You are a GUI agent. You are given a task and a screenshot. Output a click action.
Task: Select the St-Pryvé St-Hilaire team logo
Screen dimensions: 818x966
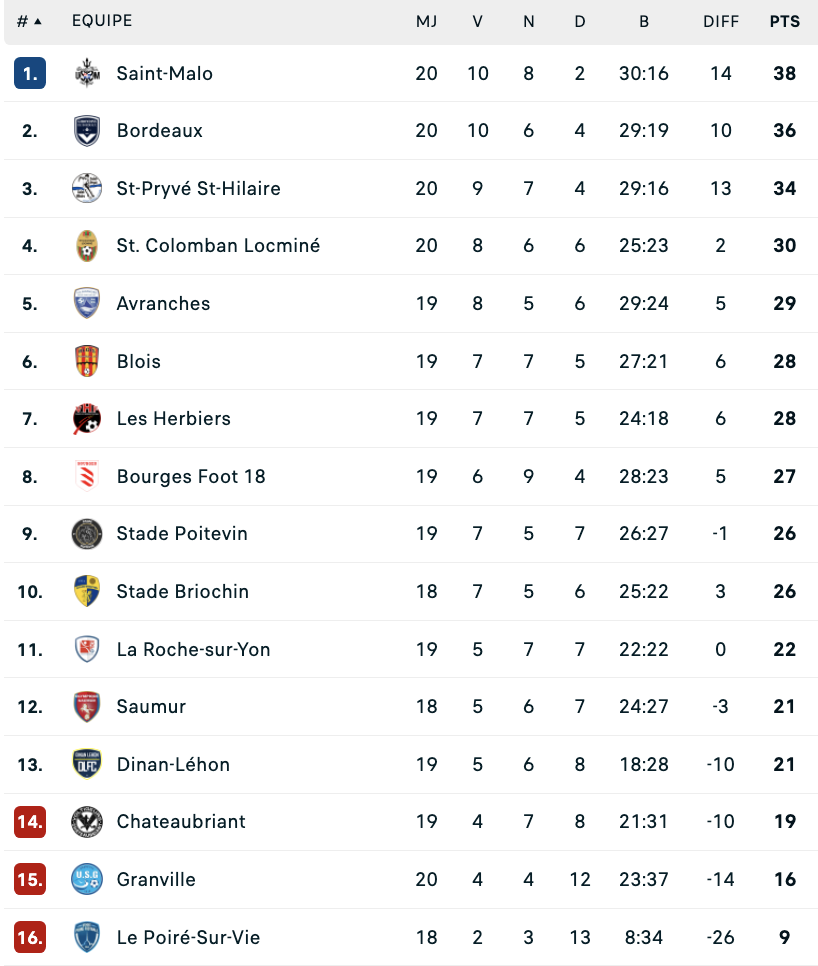tap(87, 188)
